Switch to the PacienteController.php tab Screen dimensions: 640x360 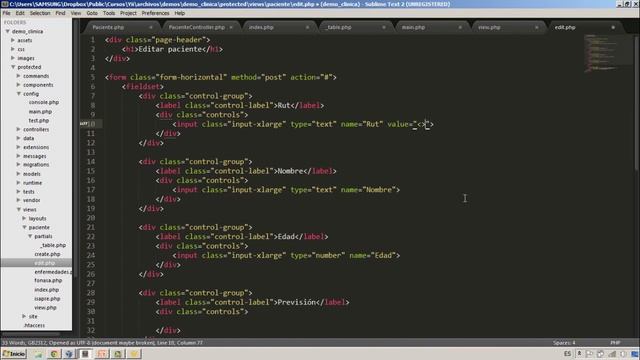tap(197, 27)
